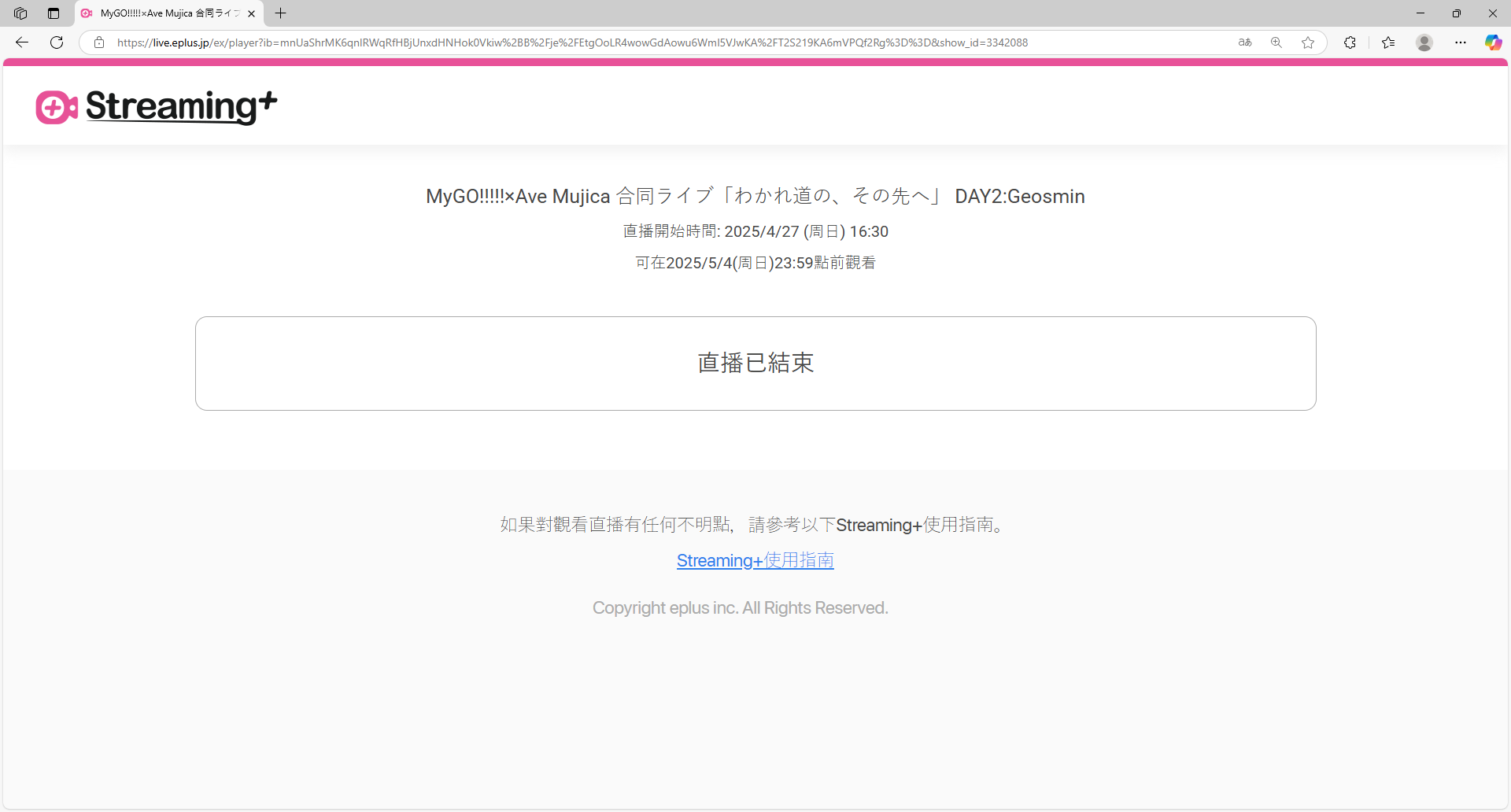Add this page to favorites
1511x812 pixels.
pyautogui.click(x=1308, y=42)
